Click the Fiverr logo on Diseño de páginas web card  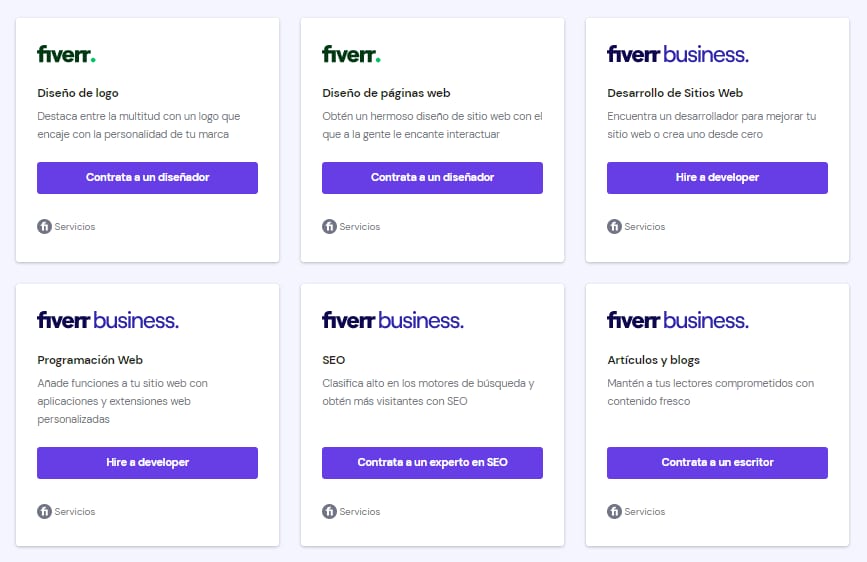pos(351,54)
